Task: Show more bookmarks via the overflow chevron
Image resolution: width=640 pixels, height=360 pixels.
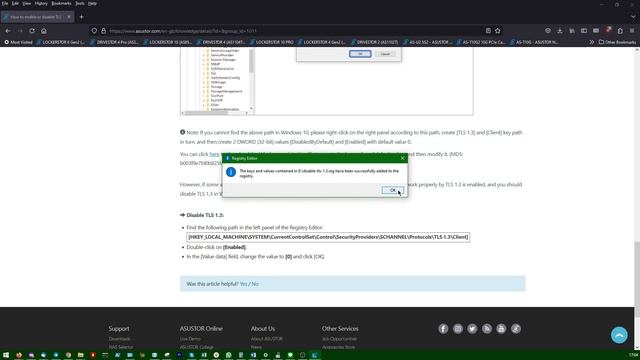Action: (591, 42)
